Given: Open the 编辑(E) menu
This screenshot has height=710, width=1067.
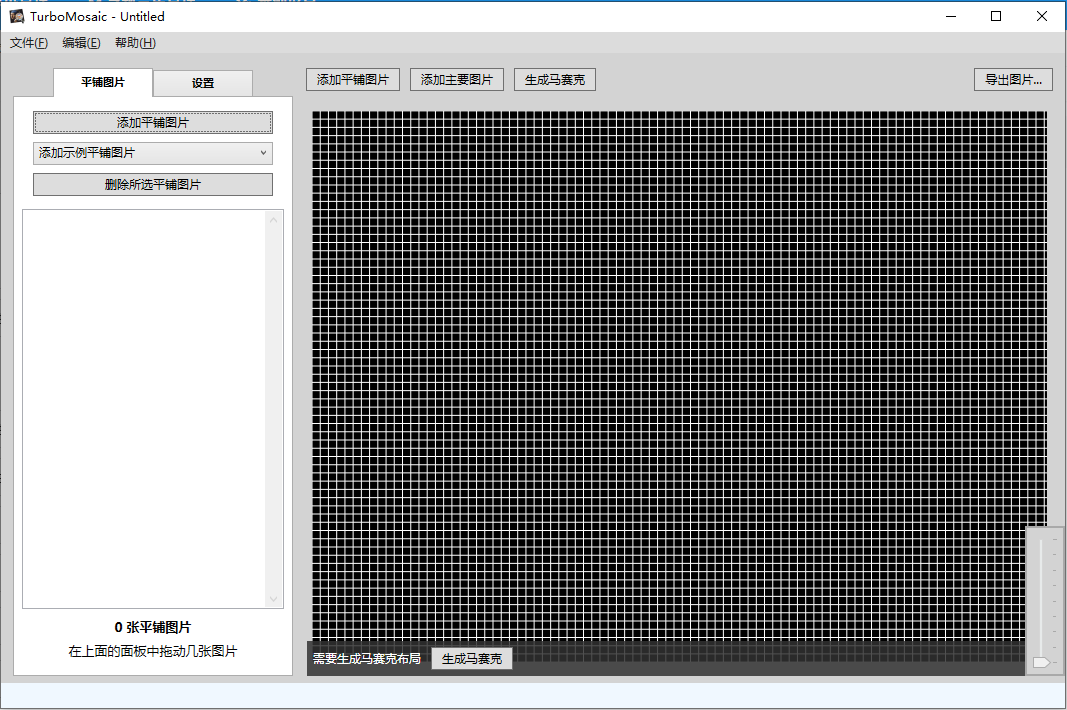Looking at the screenshot, I should coord(81,43).
